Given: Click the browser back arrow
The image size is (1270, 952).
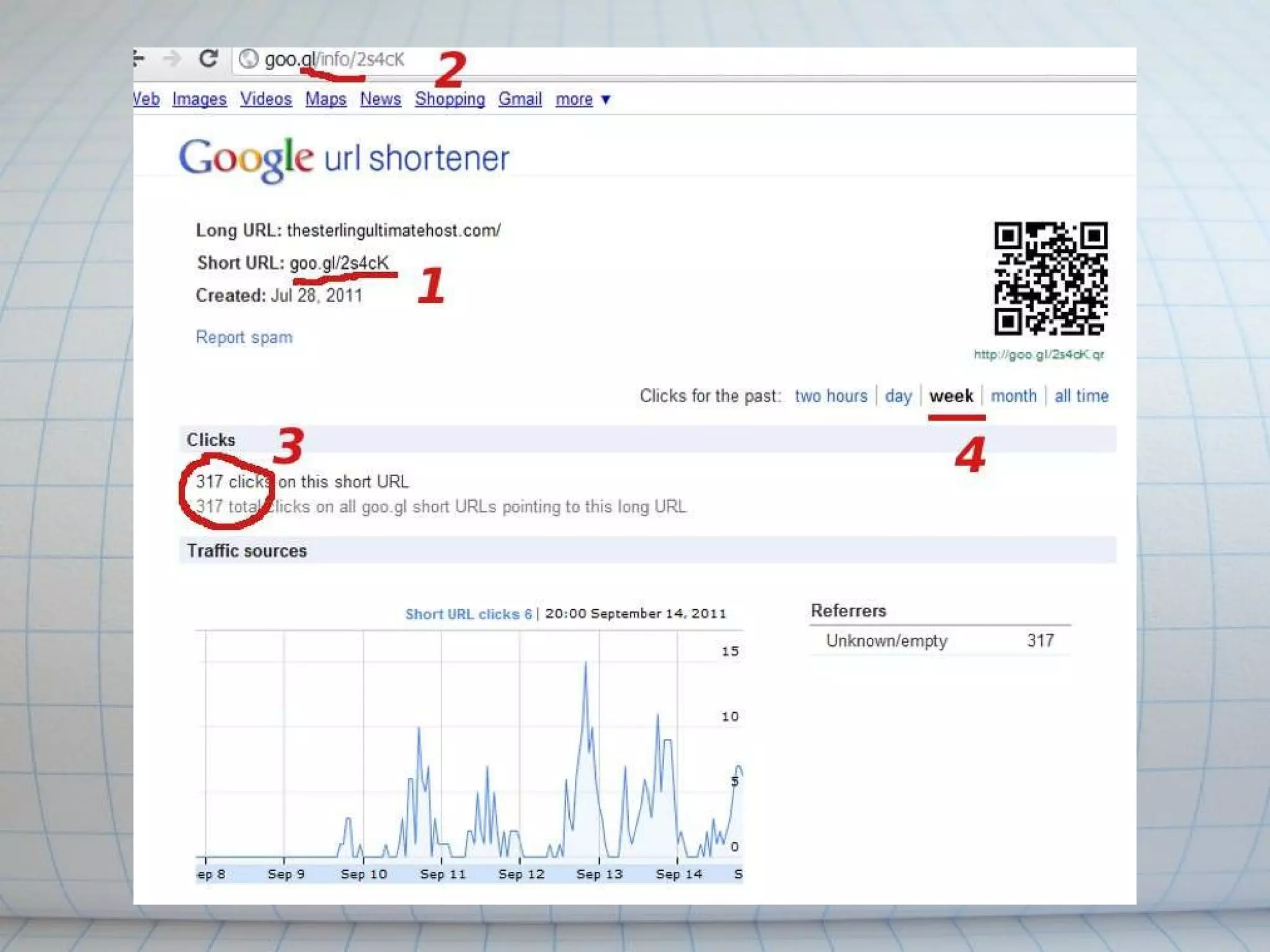Looking at the screenshot, I should tap(139, 59).
